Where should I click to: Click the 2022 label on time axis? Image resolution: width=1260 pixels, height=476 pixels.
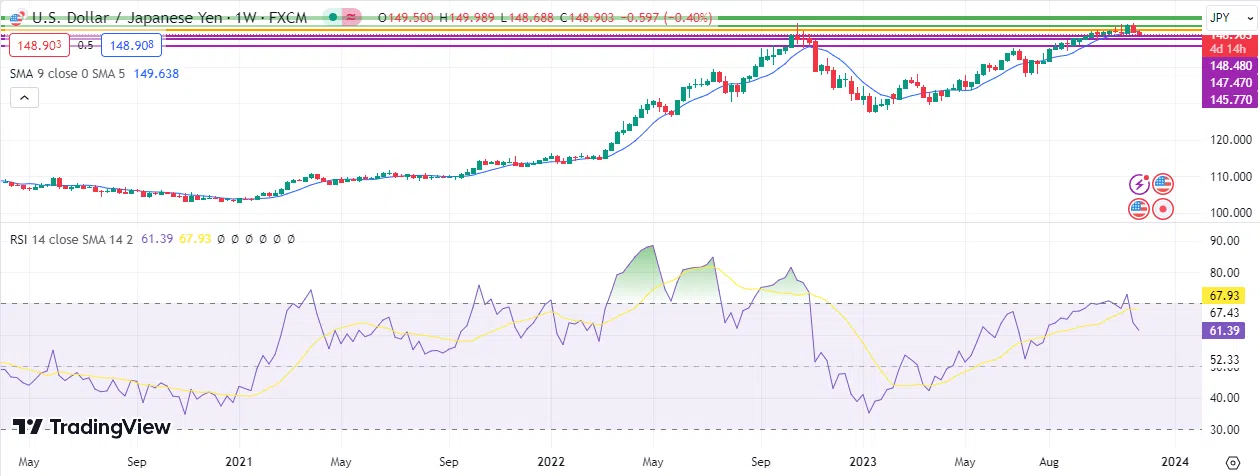[x=551, y=463]
